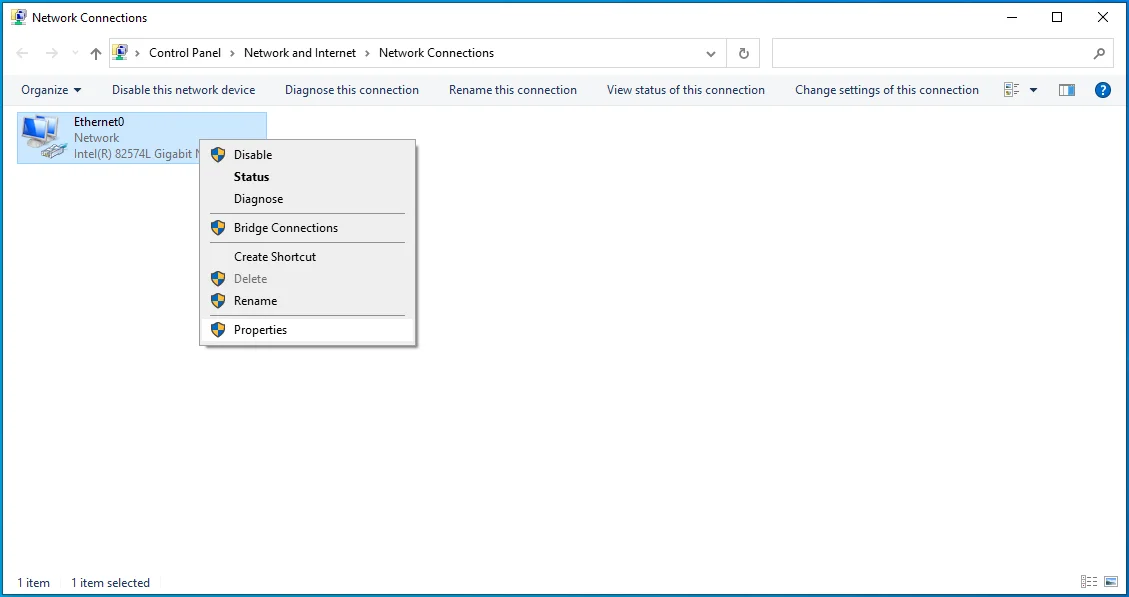1129x597 pixels.
Task: Choose Diagnose from the context menu
Action: tap(307, 199)
